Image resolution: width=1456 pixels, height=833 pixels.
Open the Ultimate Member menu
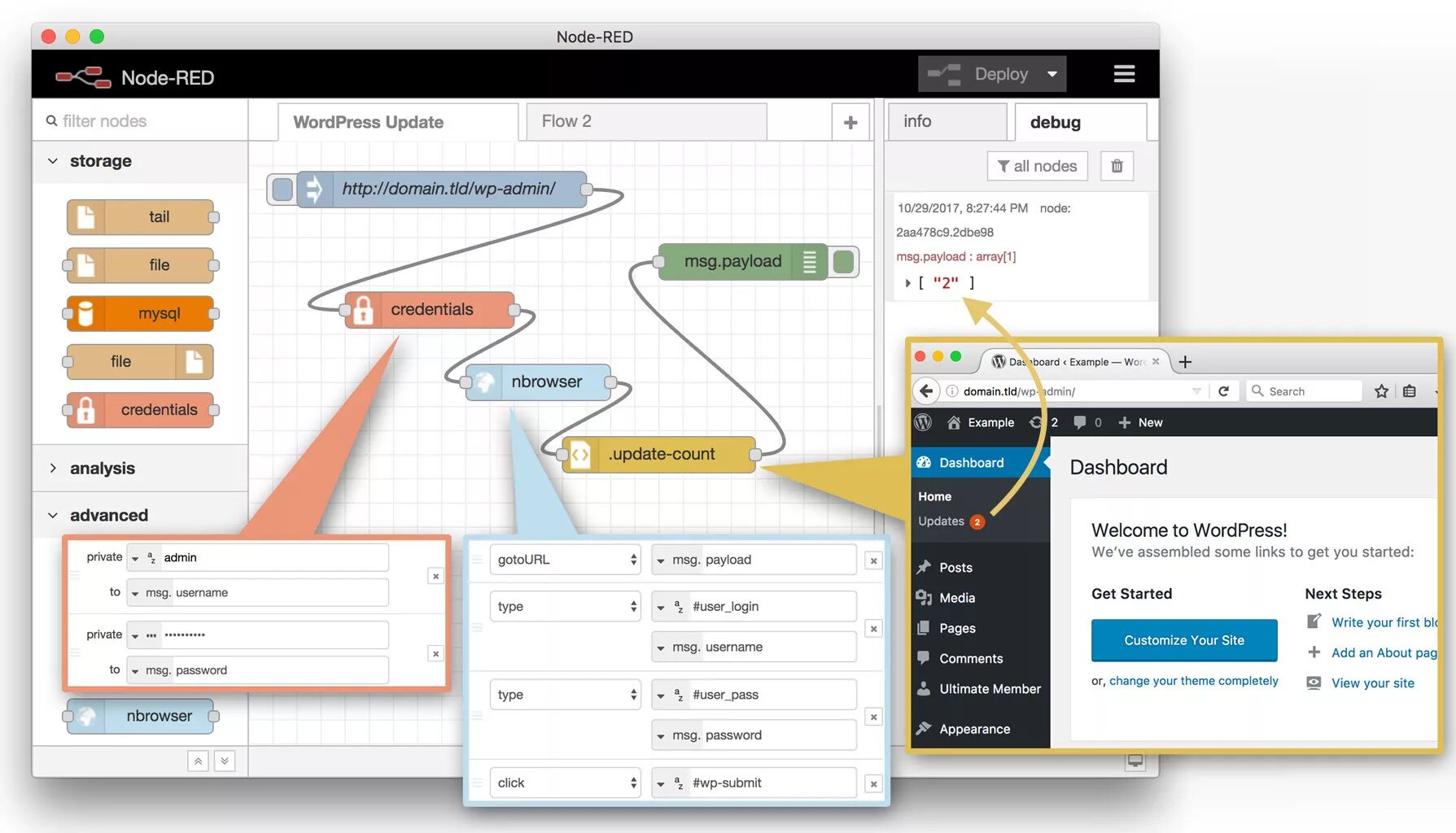(x=989, y=689)
